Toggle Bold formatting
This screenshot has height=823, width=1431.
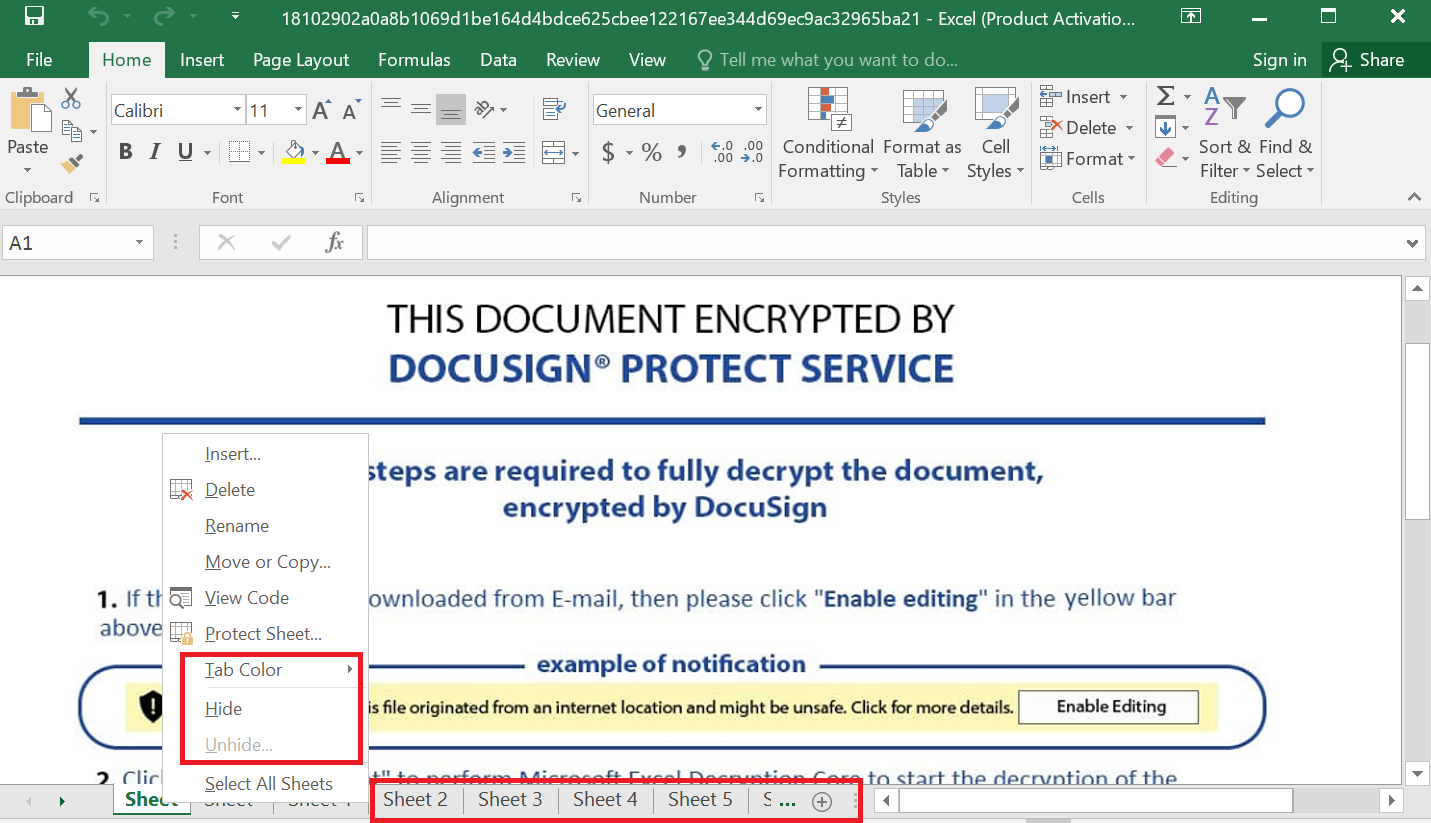[126, 152]
